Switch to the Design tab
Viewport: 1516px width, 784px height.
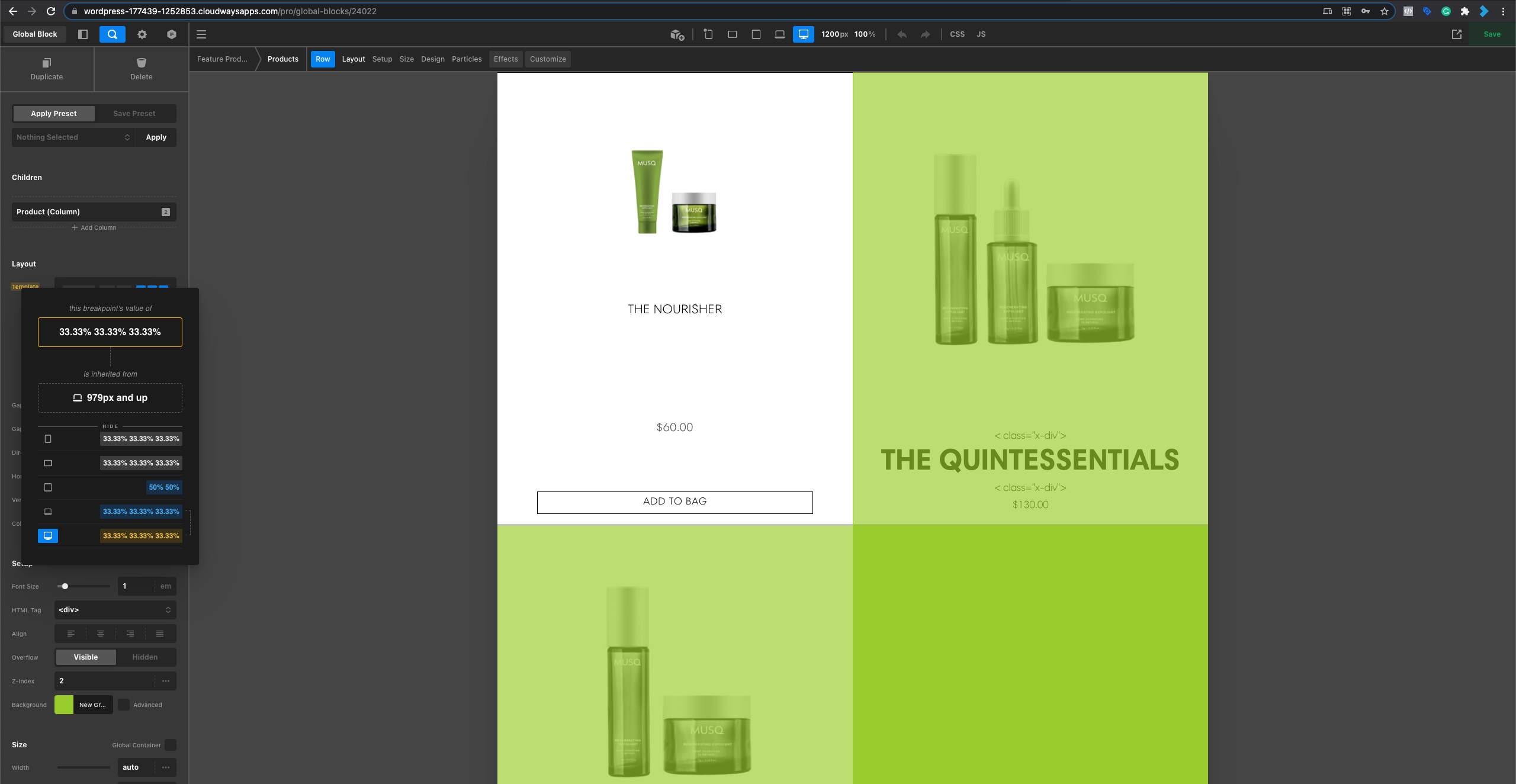click(x=432, y=59)
